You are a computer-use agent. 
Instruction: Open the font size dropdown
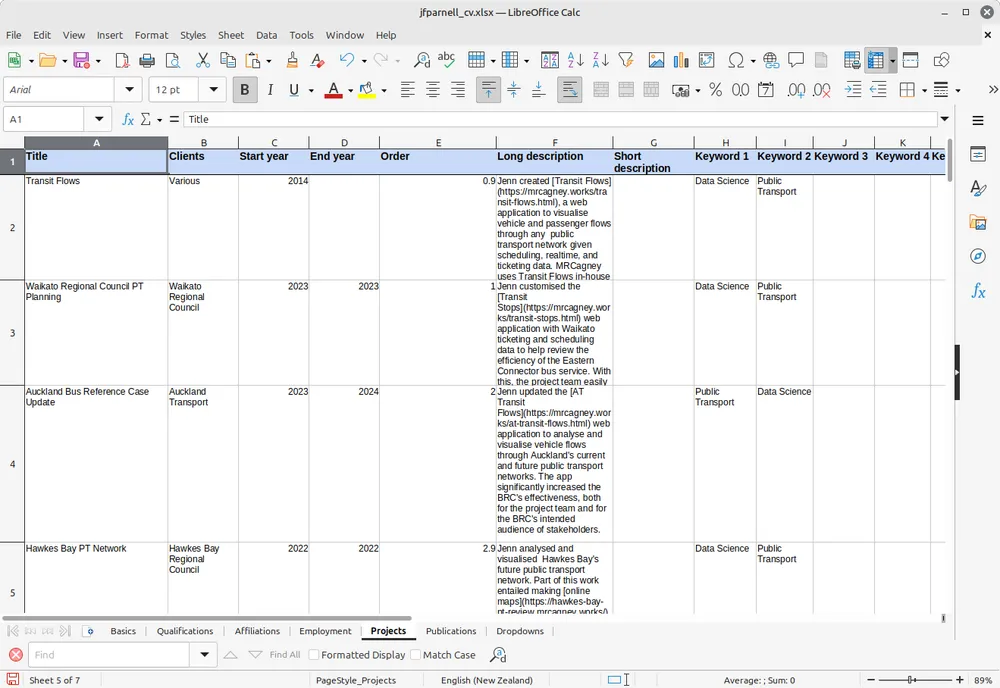coord(213,90)
